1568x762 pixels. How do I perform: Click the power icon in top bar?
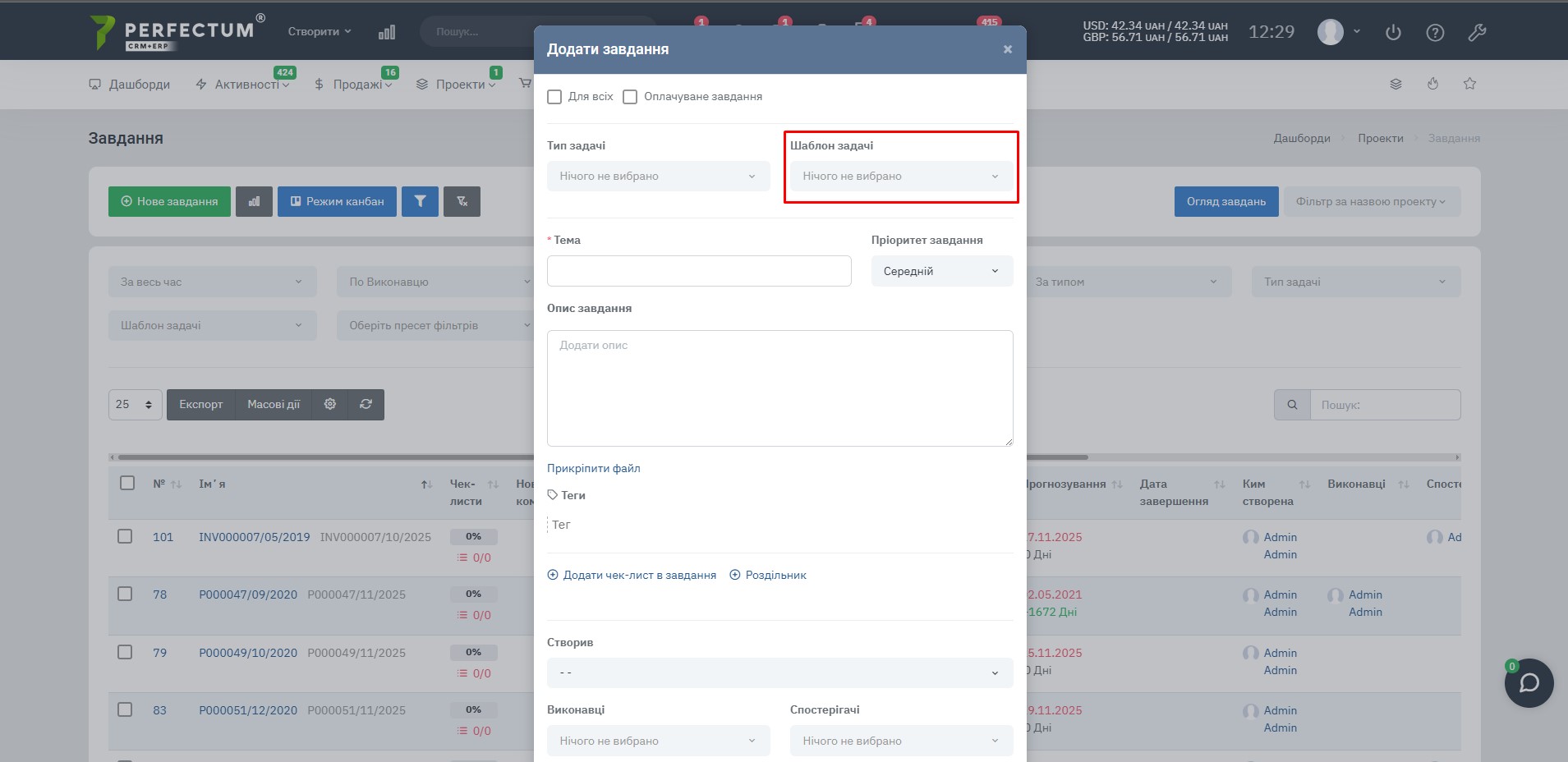pos(1393,33)
